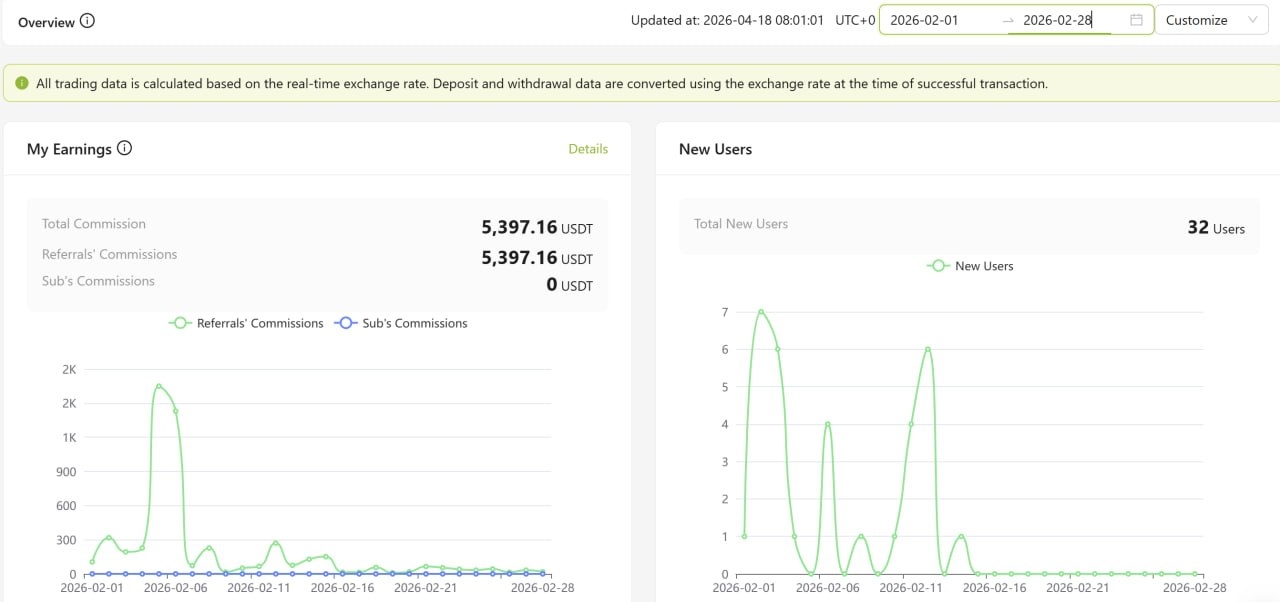This screenshot has width=1280, height=602.
Task: Open the Customize dropdown
Action: [1211, 20]
